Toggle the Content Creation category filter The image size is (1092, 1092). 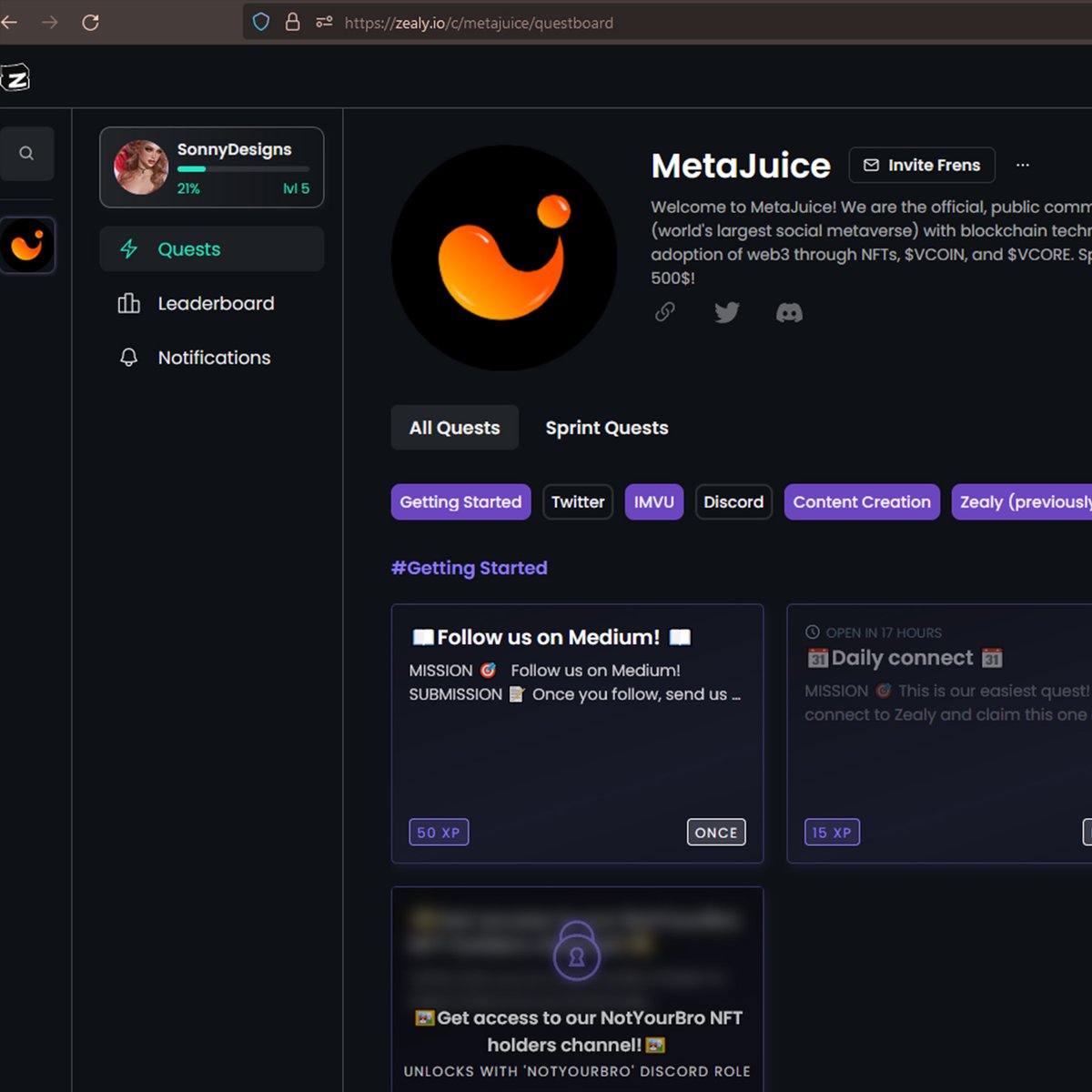[862, 502]
